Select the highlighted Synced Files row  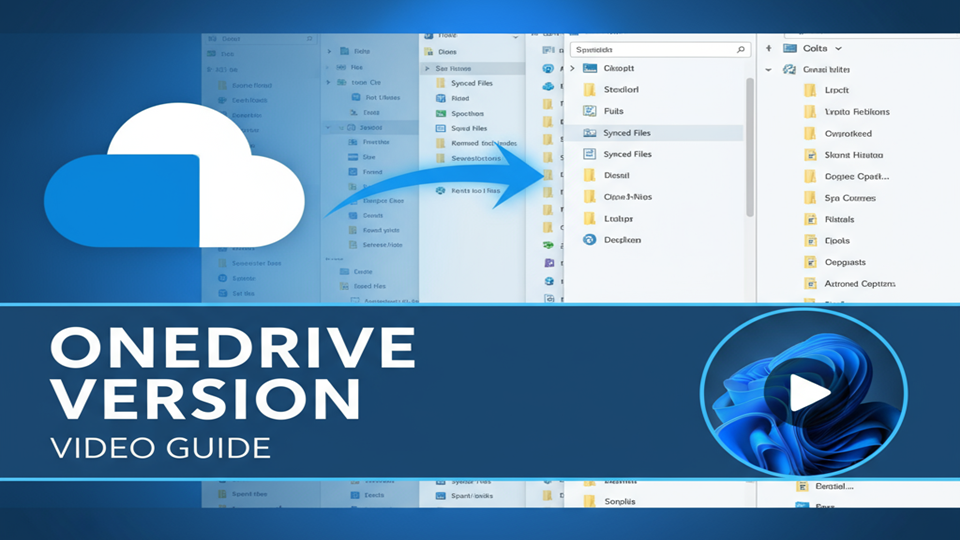pos(654,133)
